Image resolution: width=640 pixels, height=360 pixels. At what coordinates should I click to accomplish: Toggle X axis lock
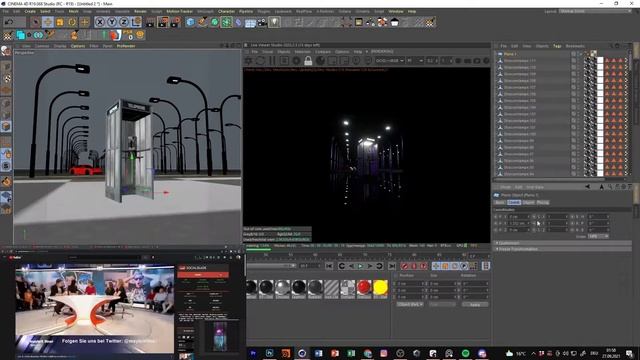point(100,22)
